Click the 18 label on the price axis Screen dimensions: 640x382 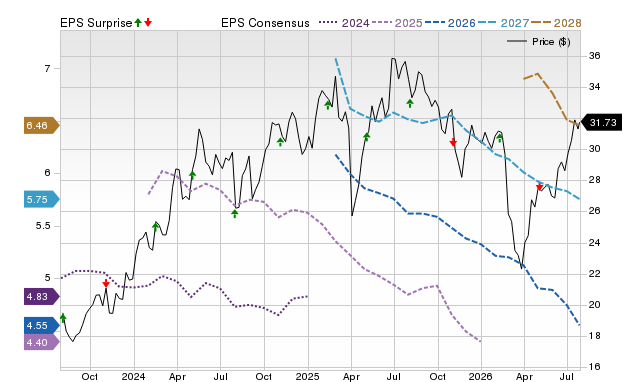click(595, 336)
